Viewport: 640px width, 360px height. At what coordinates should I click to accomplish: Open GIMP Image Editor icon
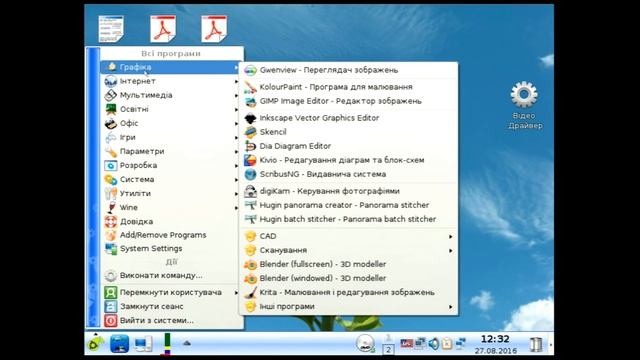tap(250, 101)
